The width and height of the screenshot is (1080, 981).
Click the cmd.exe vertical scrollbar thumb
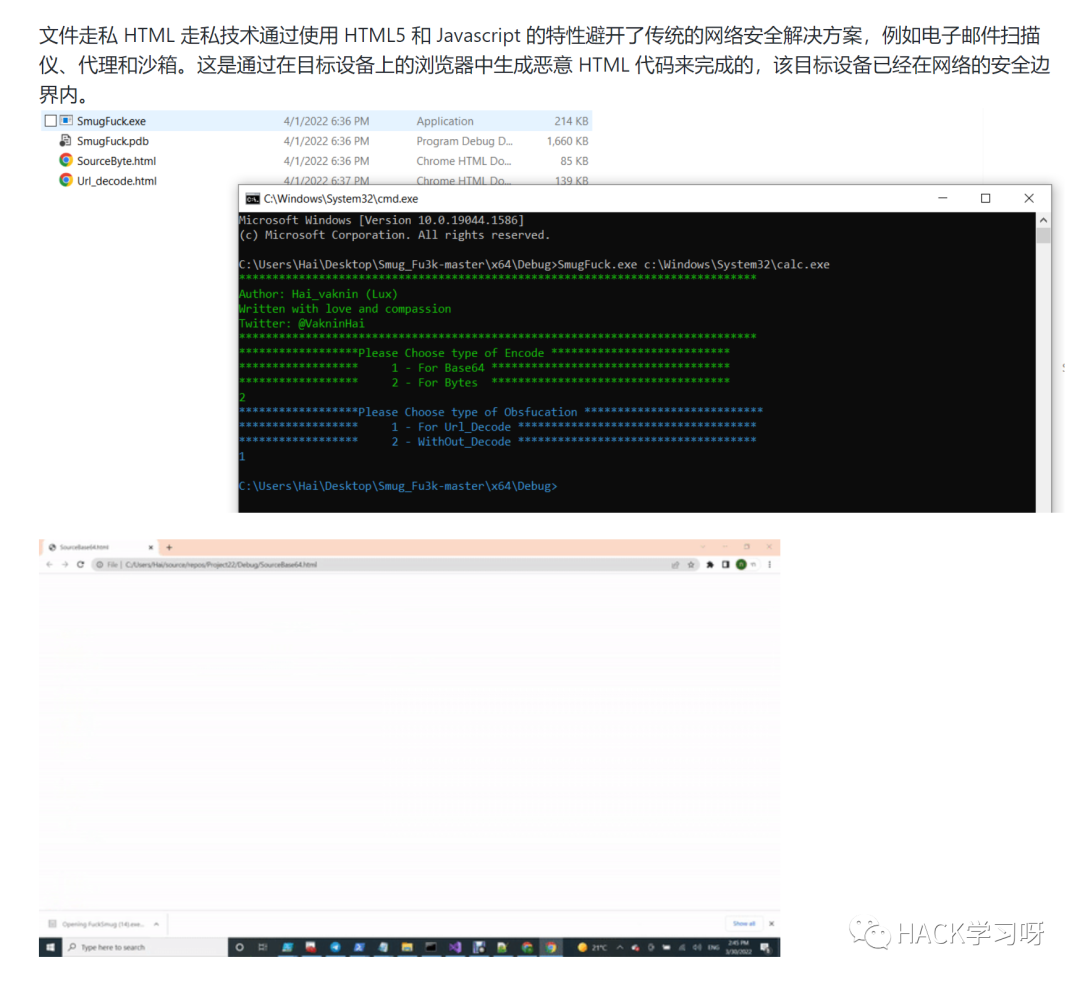coord(1043,236)
